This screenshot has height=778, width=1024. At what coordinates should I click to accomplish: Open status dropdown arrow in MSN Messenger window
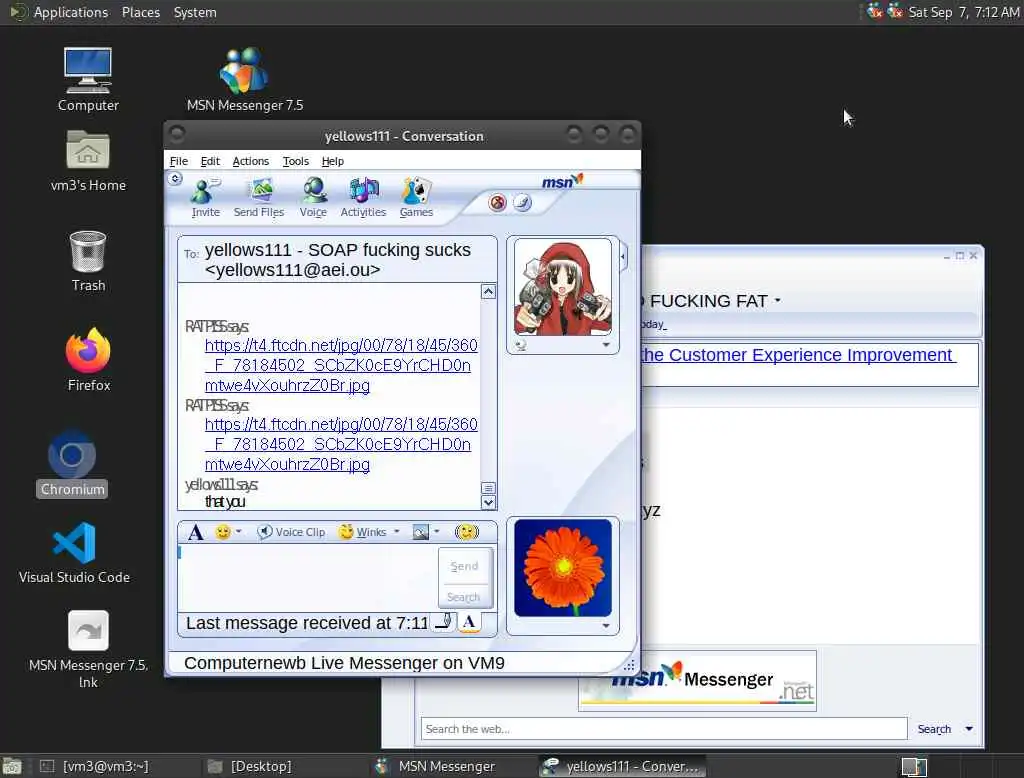[777, 300]
